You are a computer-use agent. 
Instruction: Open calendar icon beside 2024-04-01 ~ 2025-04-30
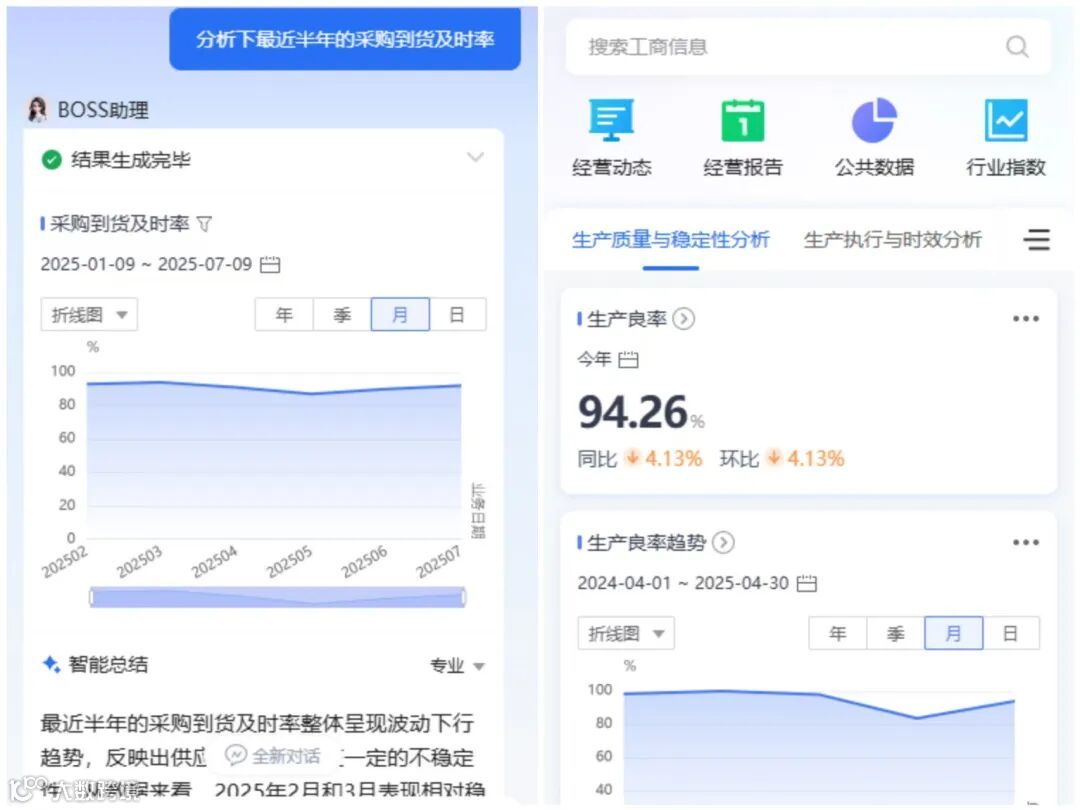(807, 583)
